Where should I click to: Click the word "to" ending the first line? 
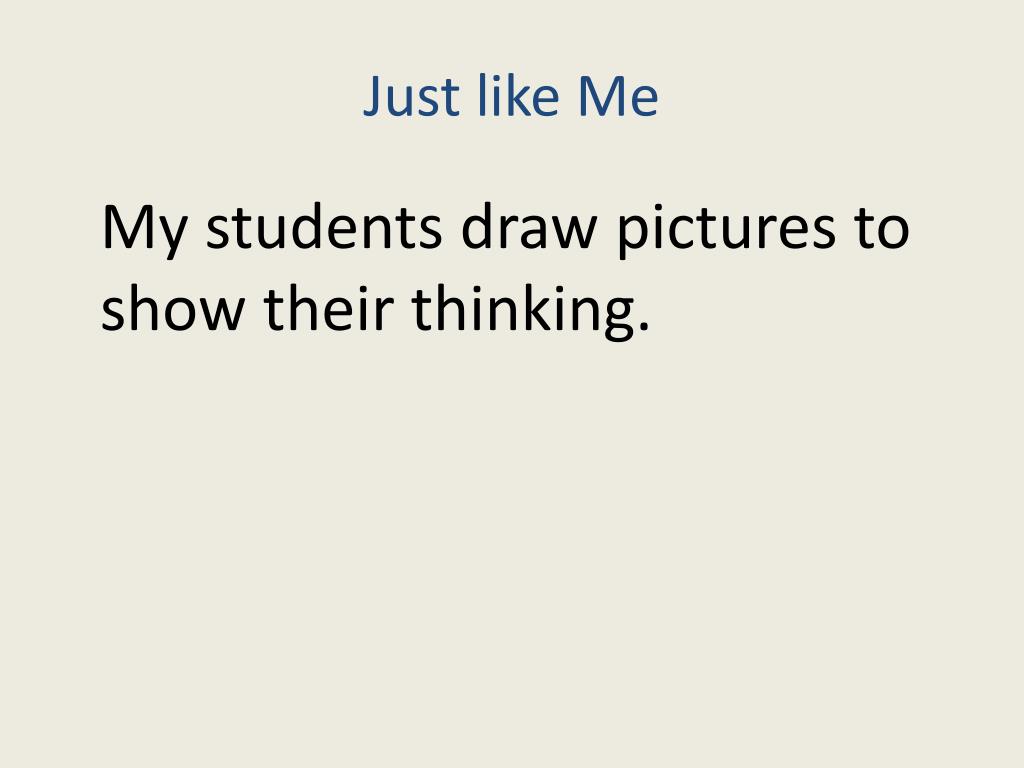(882, 229)
